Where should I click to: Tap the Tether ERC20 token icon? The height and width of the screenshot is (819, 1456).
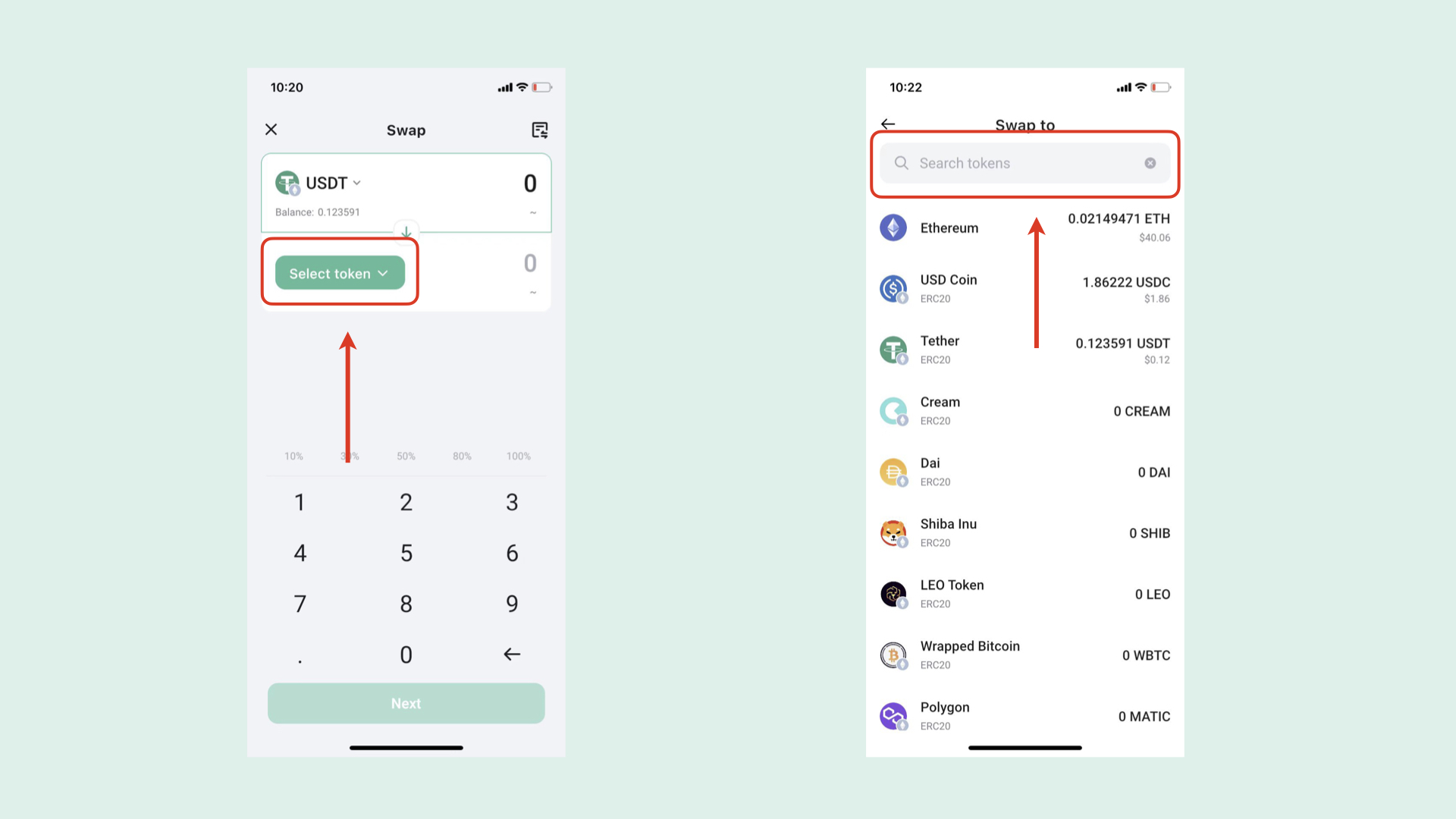[x=893, y=349]
